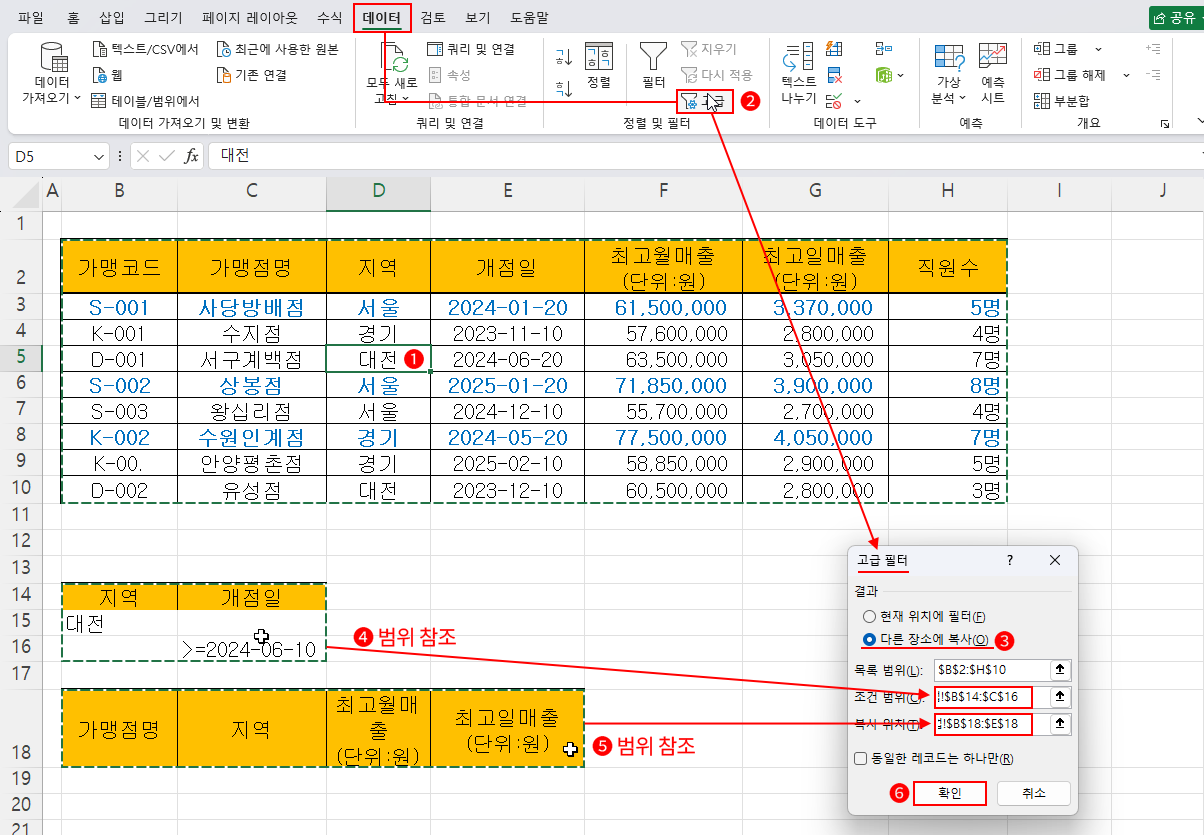1204x835 pixels.
Task: Open the Data Validation icon
Action: (x=834, y=100)
